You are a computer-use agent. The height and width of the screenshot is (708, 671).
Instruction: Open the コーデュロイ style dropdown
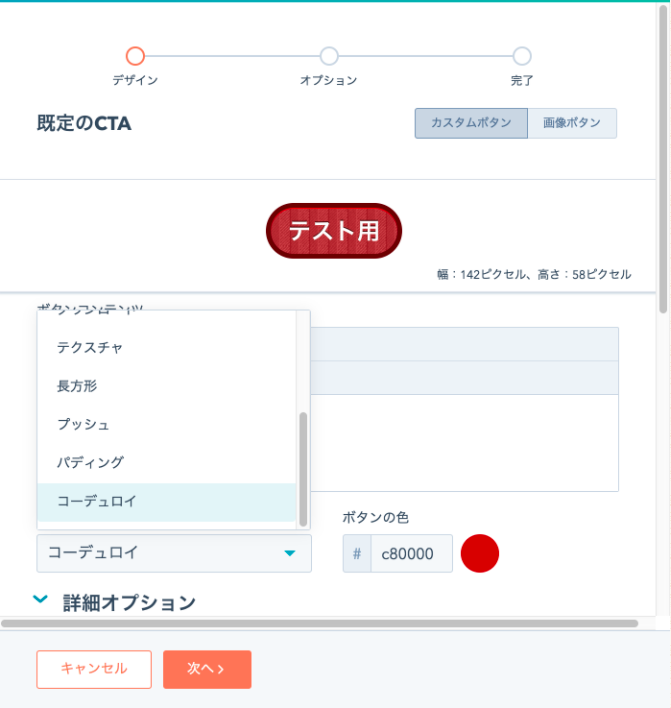click(160, 553)
